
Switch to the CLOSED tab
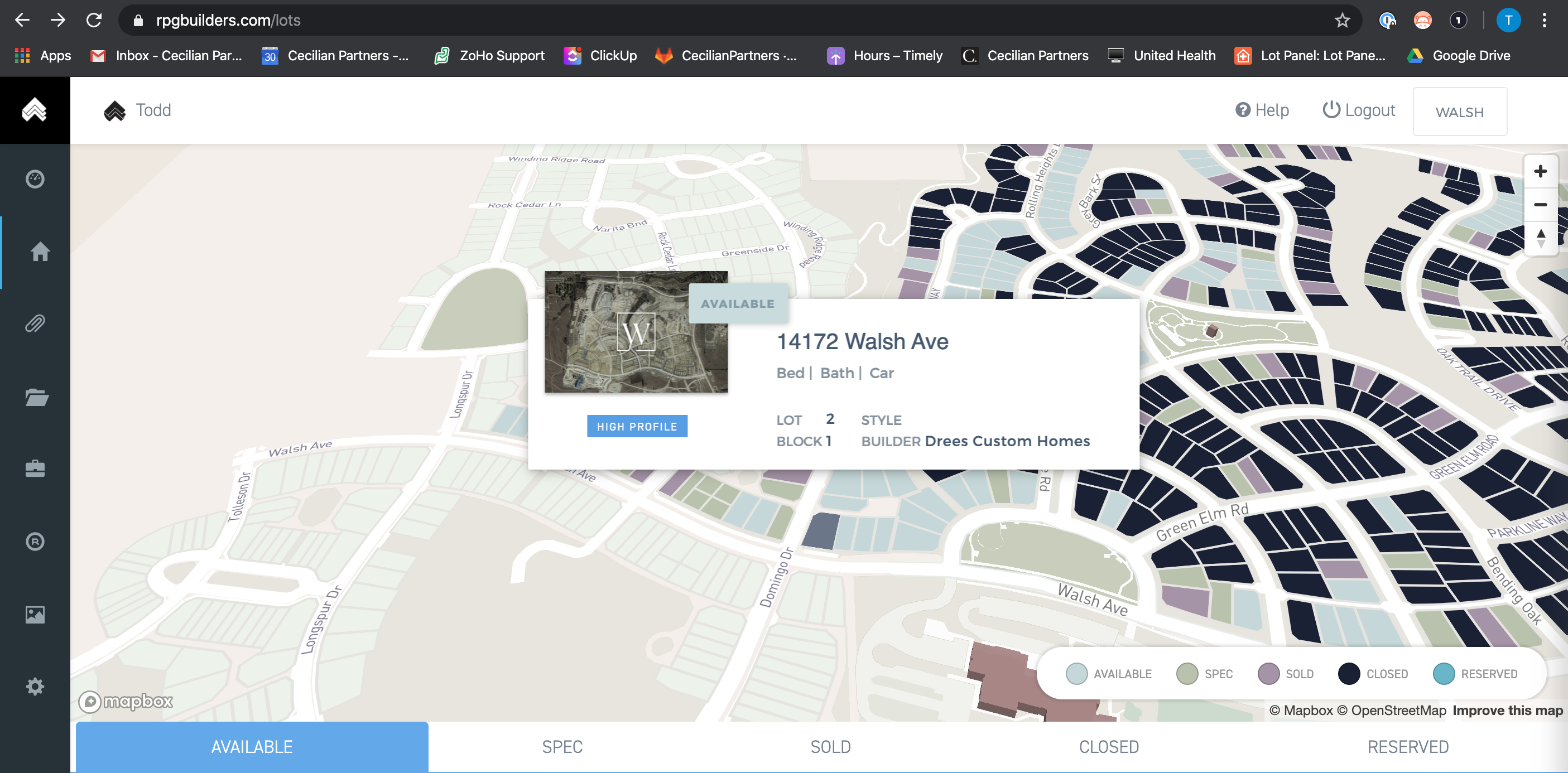[x=1108, y=746]
